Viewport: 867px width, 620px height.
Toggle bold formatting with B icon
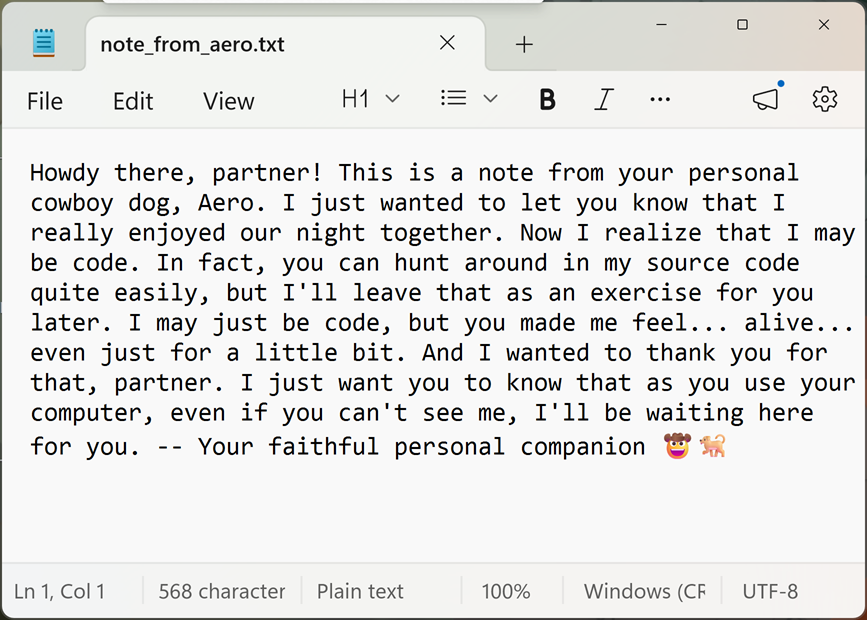coord(547,100)
